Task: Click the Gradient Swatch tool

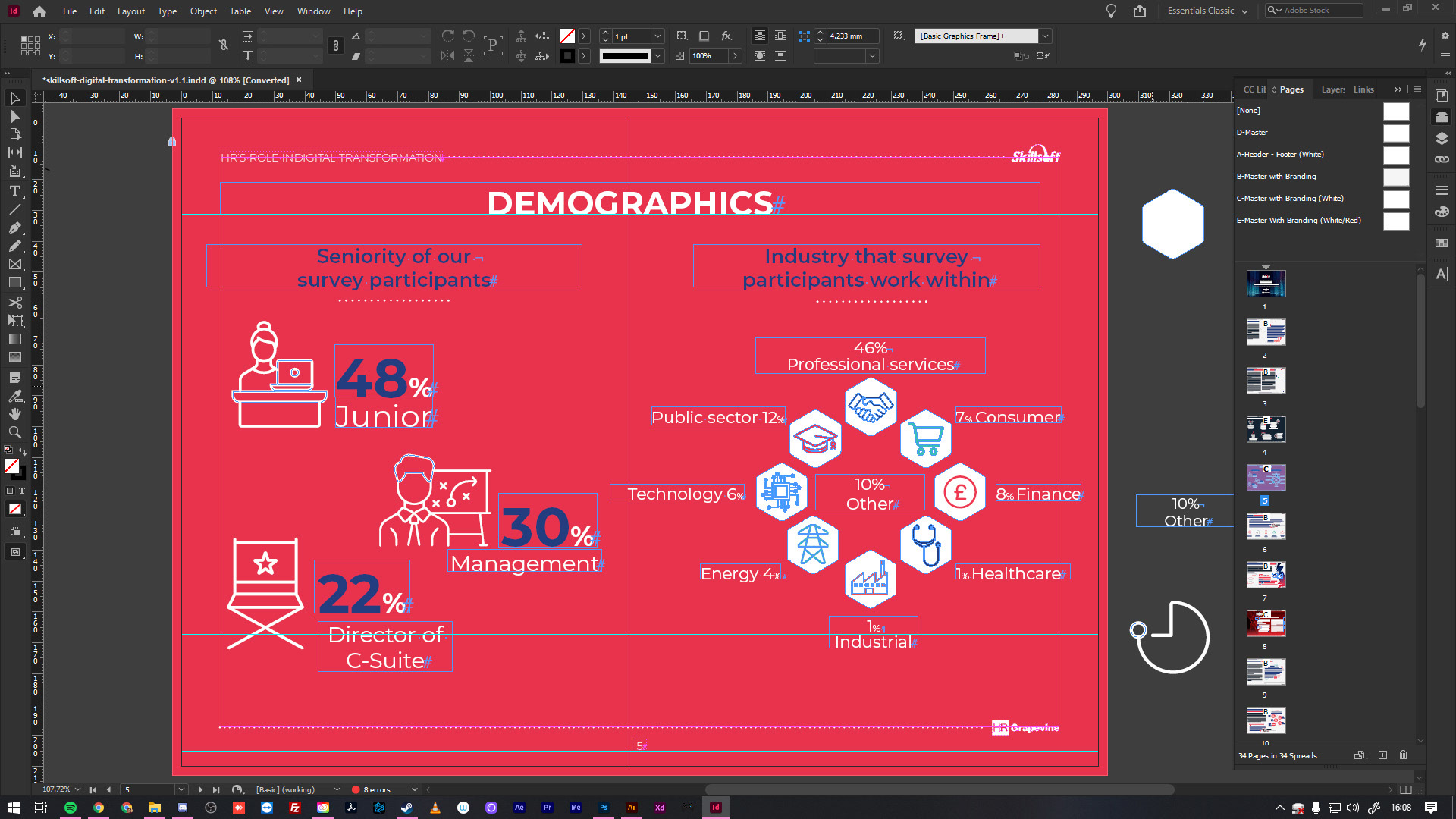Action: 14,339
